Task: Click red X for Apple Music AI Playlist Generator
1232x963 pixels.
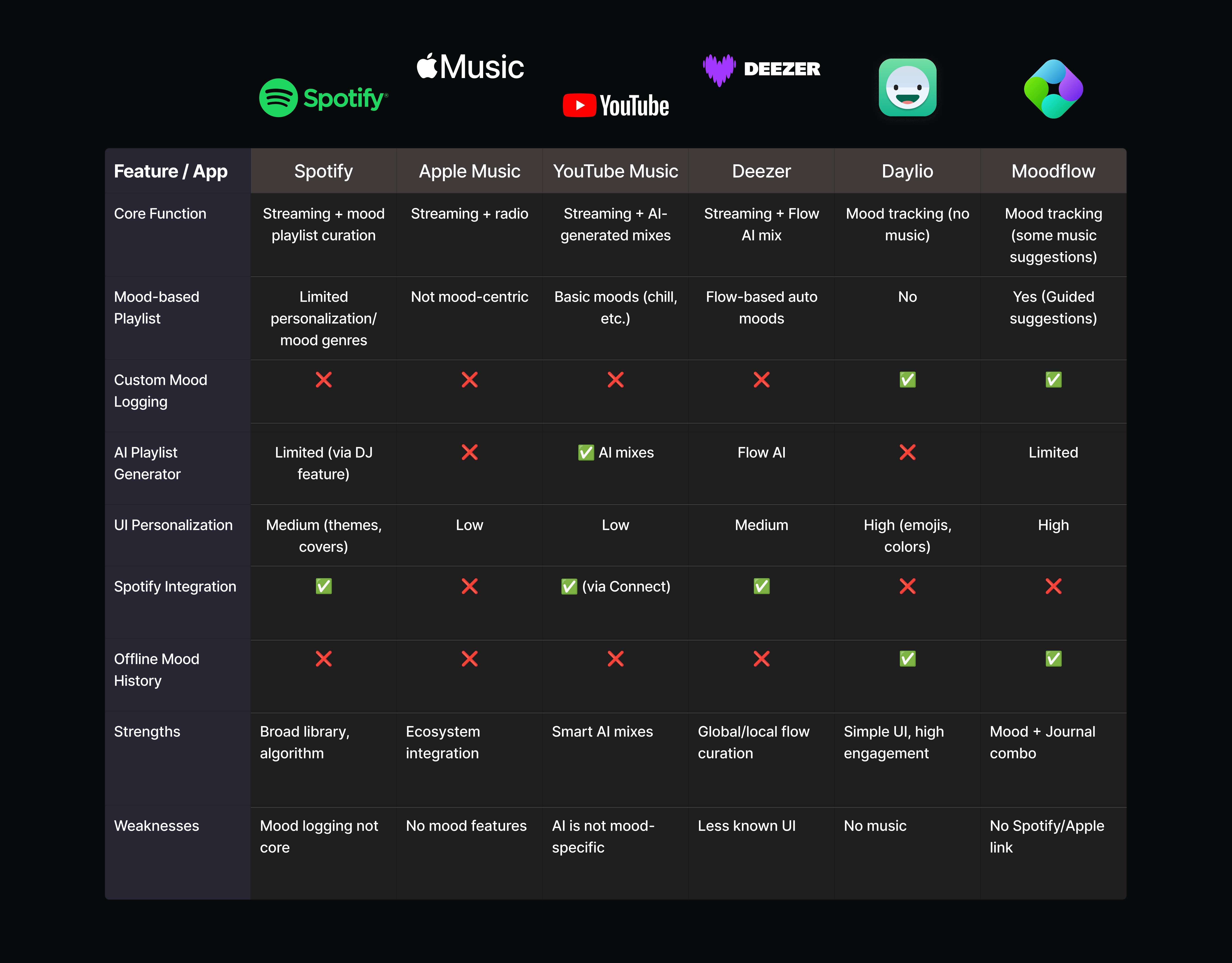Action: 470,452
